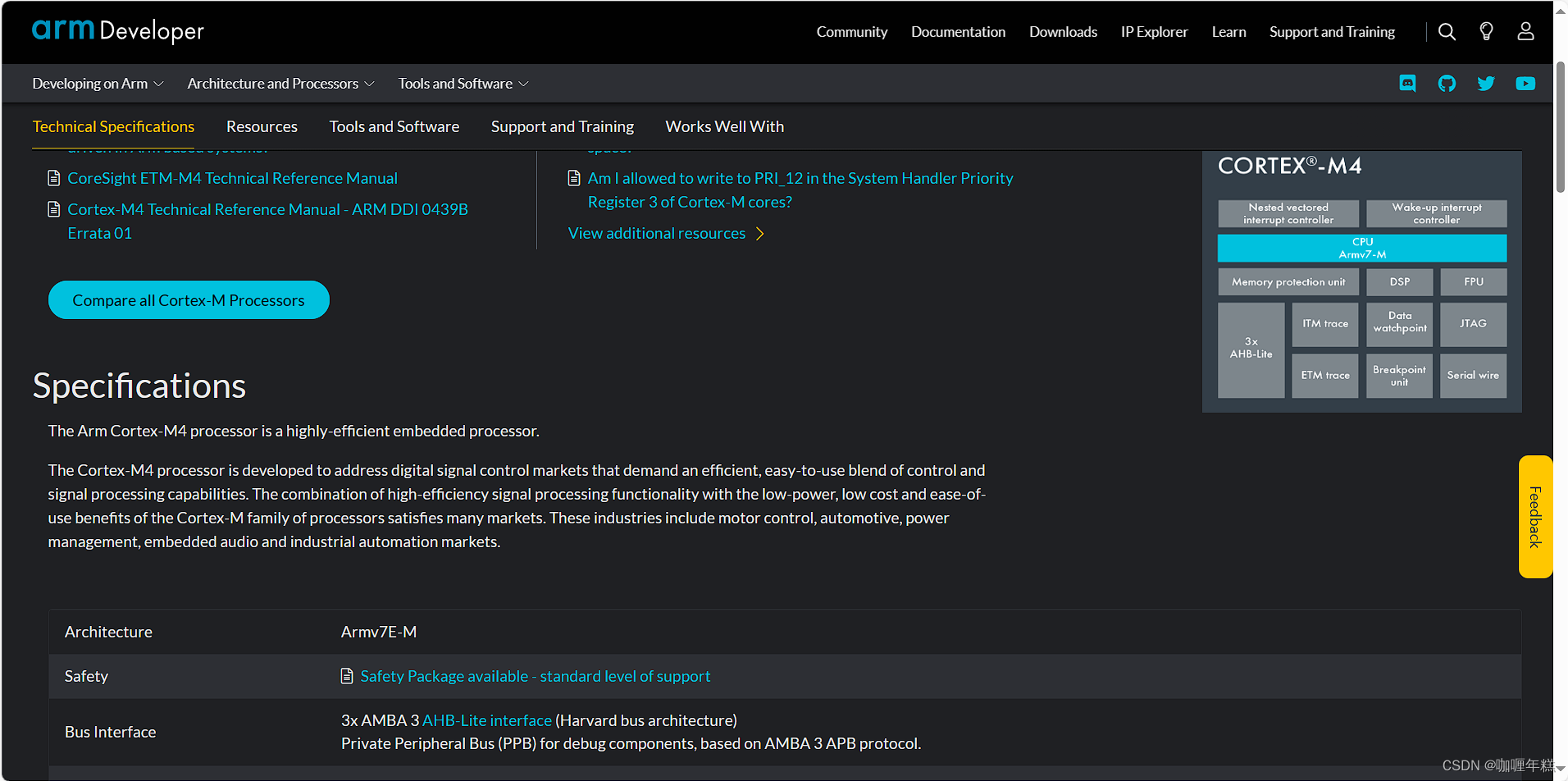Open the YouTube icon link
The width and height of the screenshot is (1568, 781).
click(1525, 84)
